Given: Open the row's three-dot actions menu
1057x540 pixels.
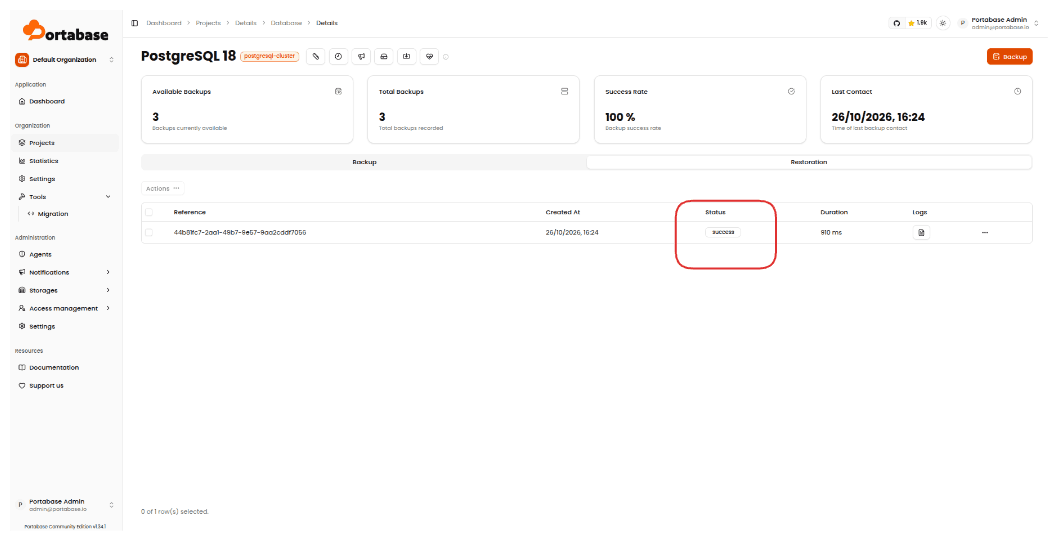Looking at the screenshot, I should point(985,233).
